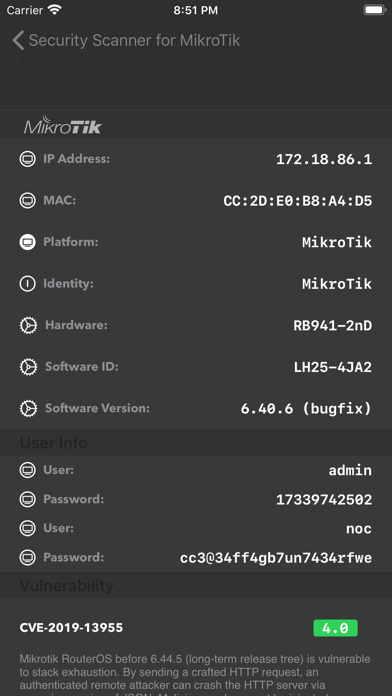
Task: Select the filled monitor icon beside Platform
Action: pos(28,242)
